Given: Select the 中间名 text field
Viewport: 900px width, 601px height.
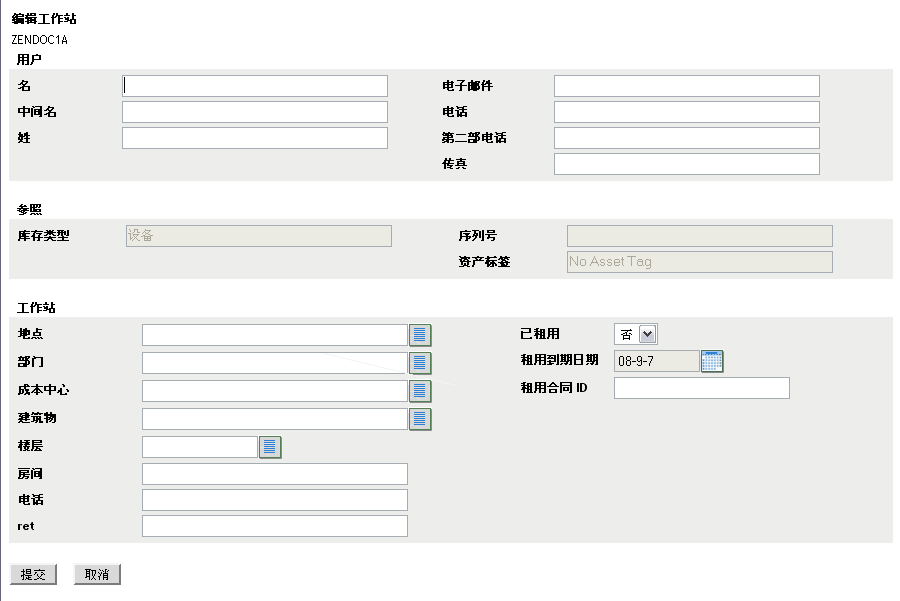Looking at the screenshot, I should pos(255,112).
